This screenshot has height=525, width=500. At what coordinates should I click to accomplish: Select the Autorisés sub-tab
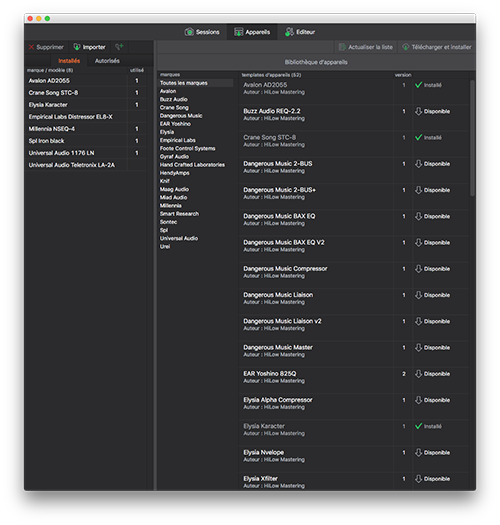click(107, 61)
